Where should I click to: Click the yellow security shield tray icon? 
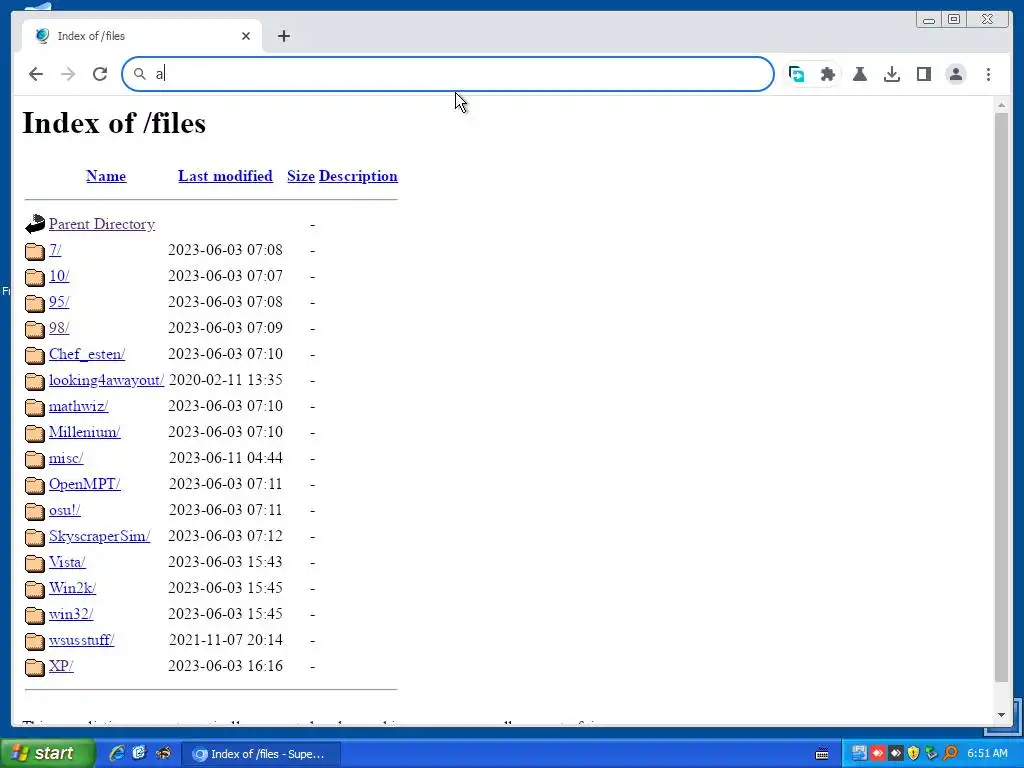pyautogui.click(x=914, y=754)
